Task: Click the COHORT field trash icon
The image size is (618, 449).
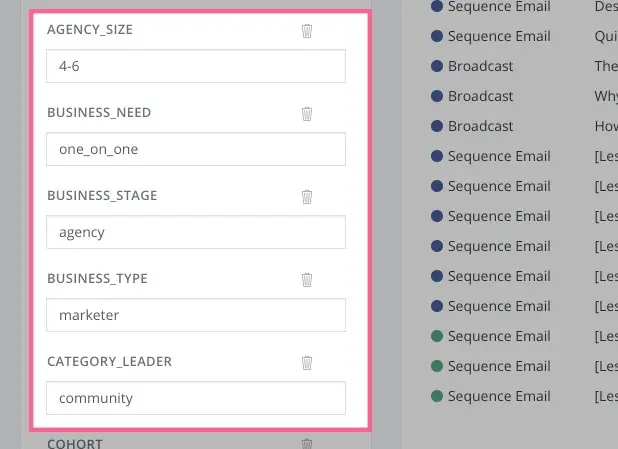Action: pos(307,444)
